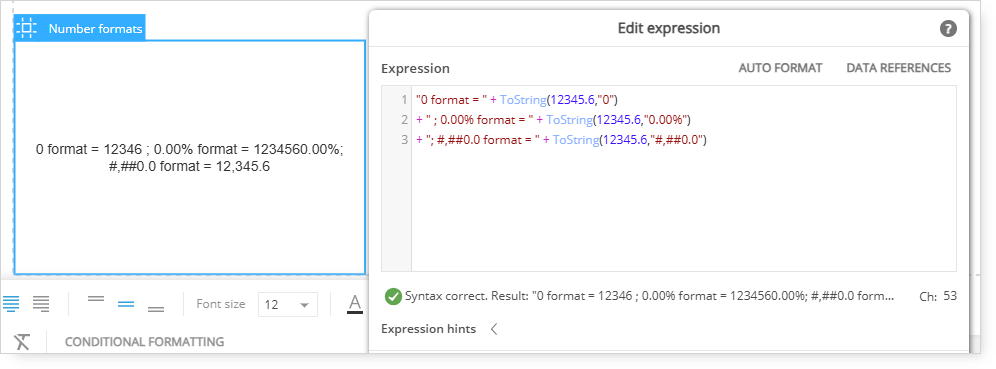
Task: Set vertical alignment to middle
Action: click(126, 304)
